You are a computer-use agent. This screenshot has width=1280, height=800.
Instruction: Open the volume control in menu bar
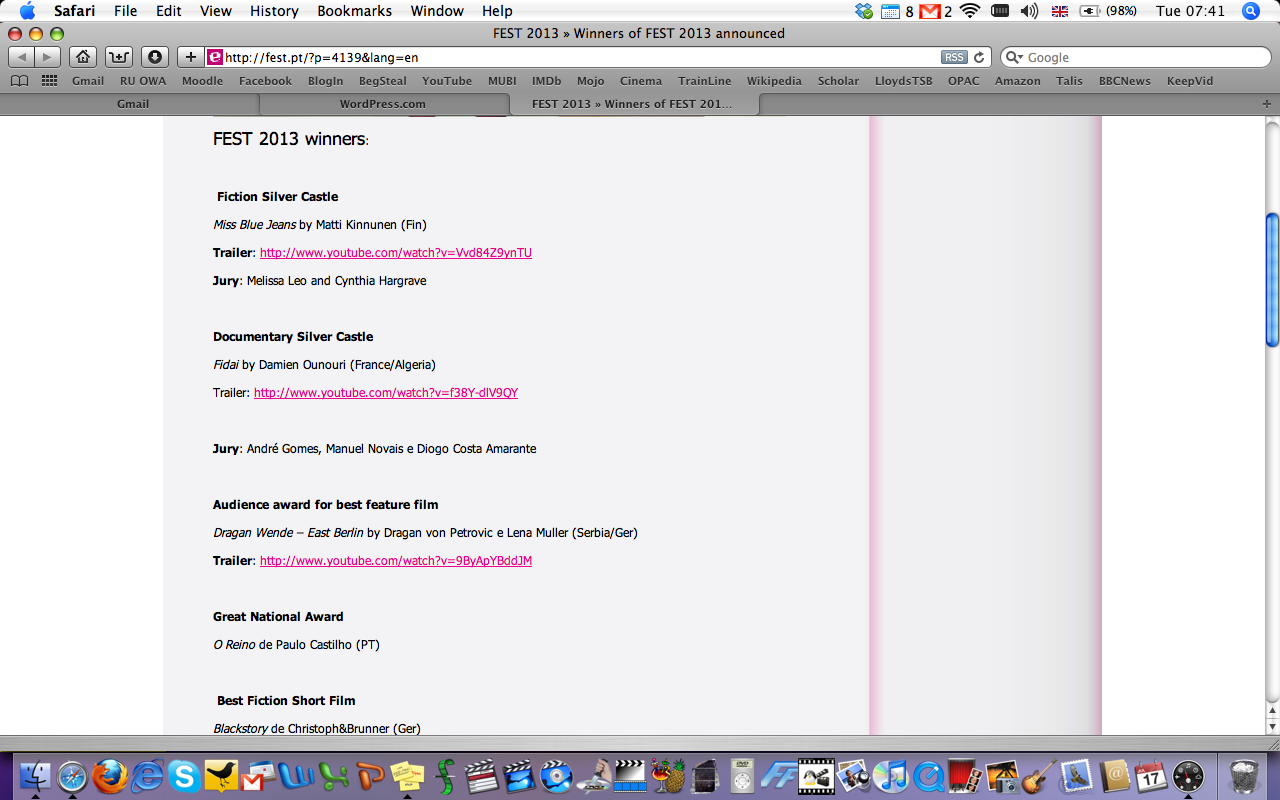click(x=1029, y=11)
